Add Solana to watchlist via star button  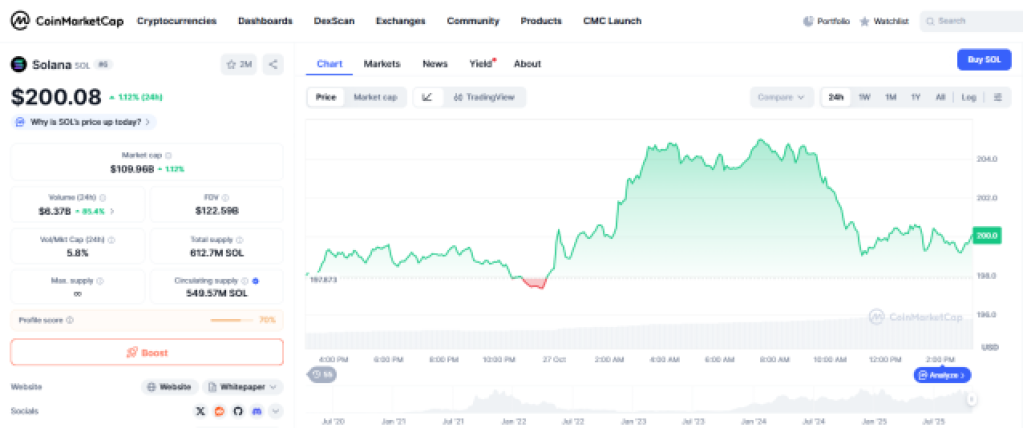pyautogui.click(x=238, y=64)
